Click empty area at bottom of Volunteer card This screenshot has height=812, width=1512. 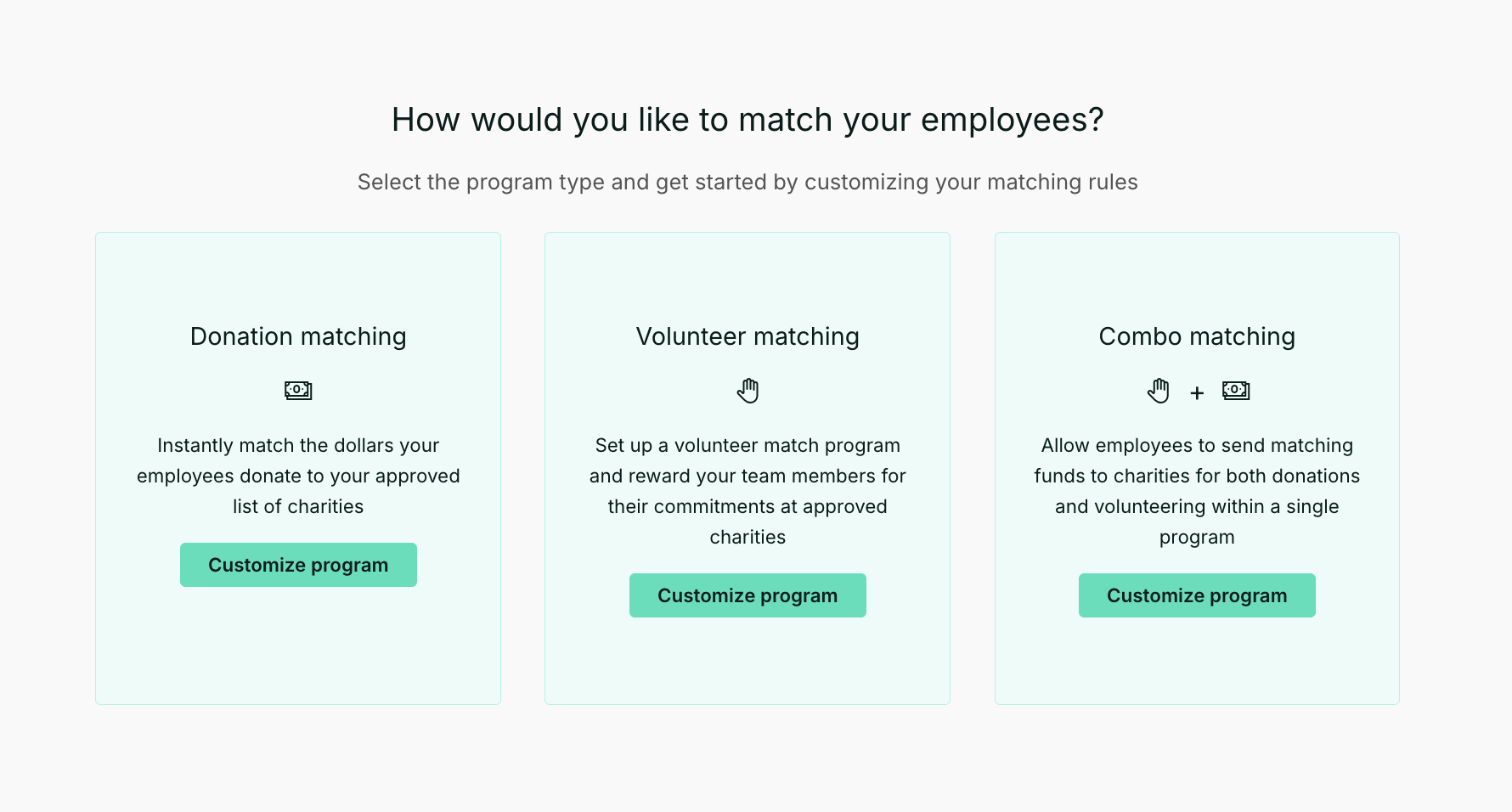click(748, 667)
